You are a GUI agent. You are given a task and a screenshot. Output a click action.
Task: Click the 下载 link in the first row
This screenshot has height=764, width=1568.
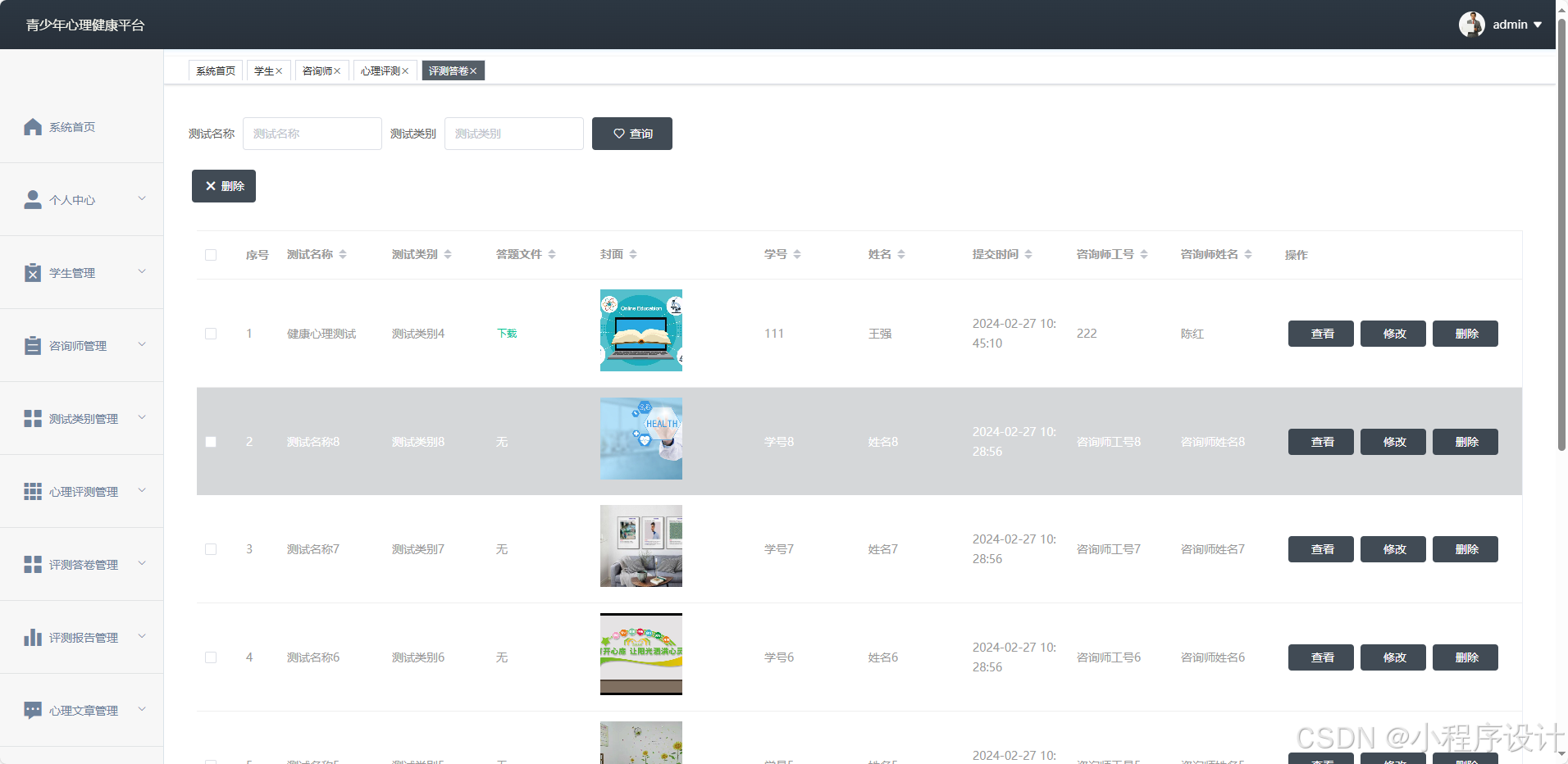(x=507, y=334)
